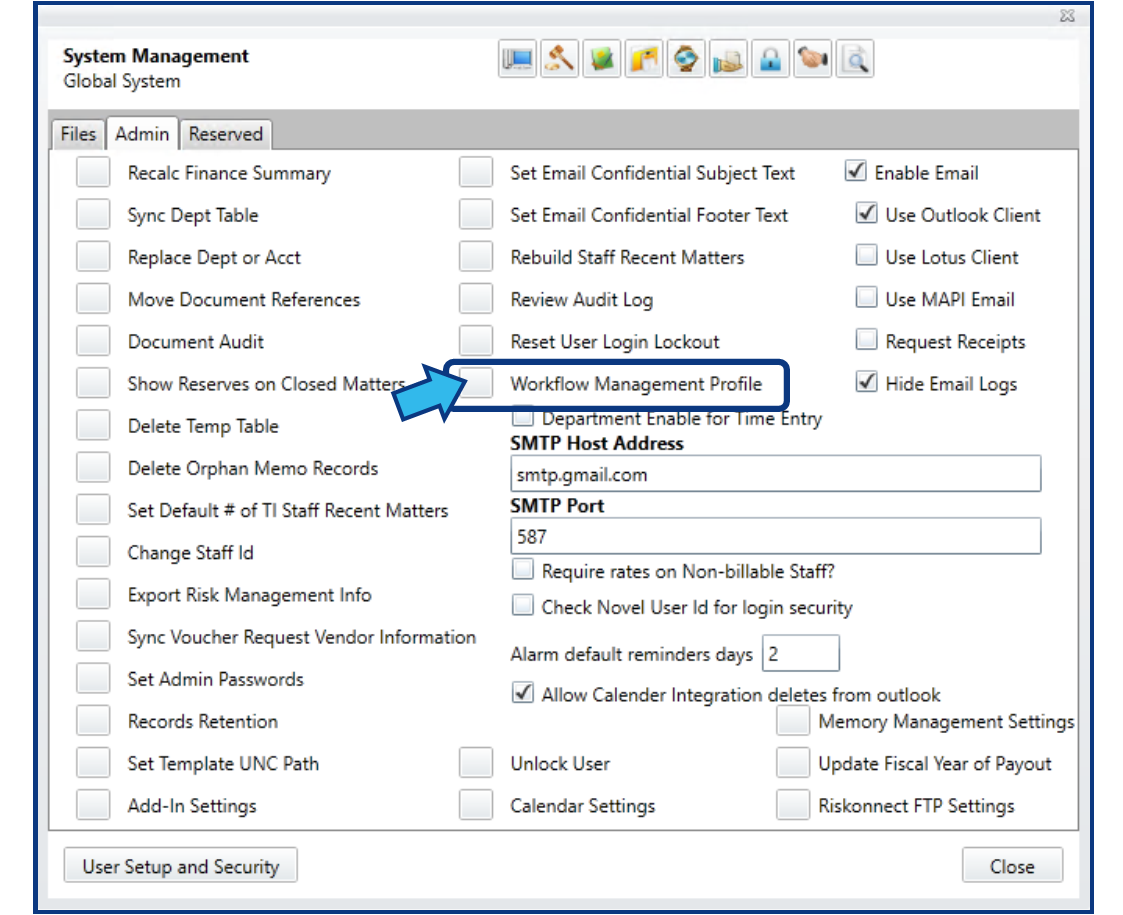Click the wristwatch toolbar icon
Image resolution: width=1123 pixels, height=915 pixels.
(686, 59)
